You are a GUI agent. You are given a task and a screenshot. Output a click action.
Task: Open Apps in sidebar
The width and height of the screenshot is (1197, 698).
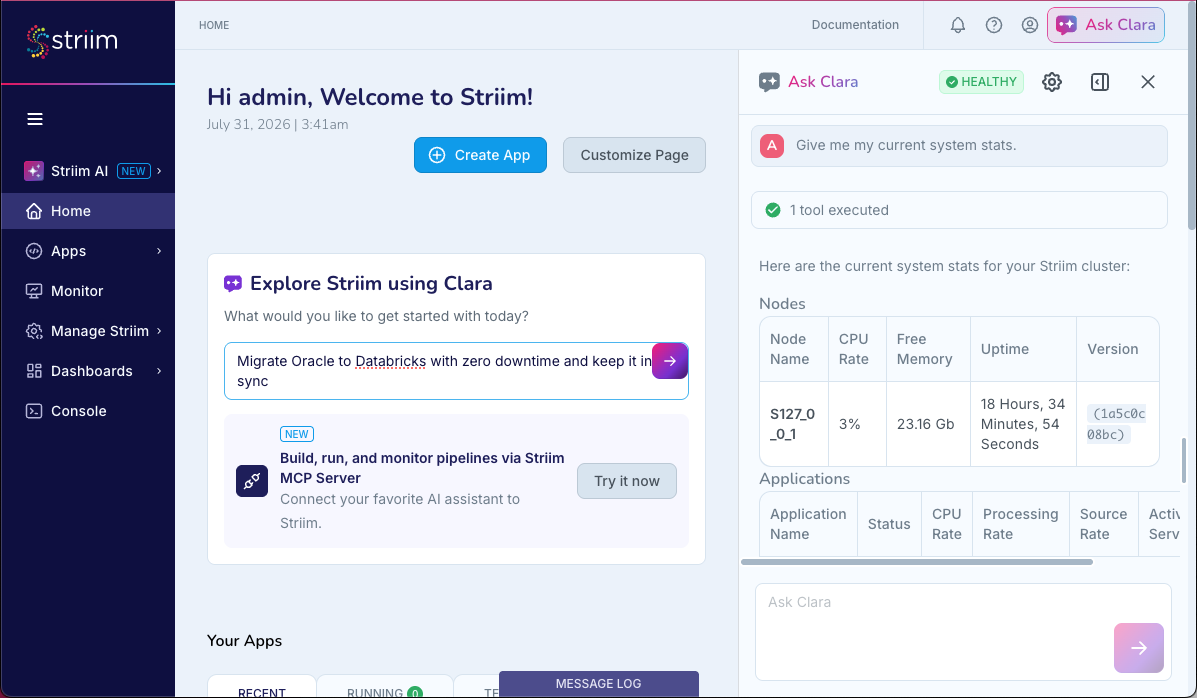(x=68, y=251)
